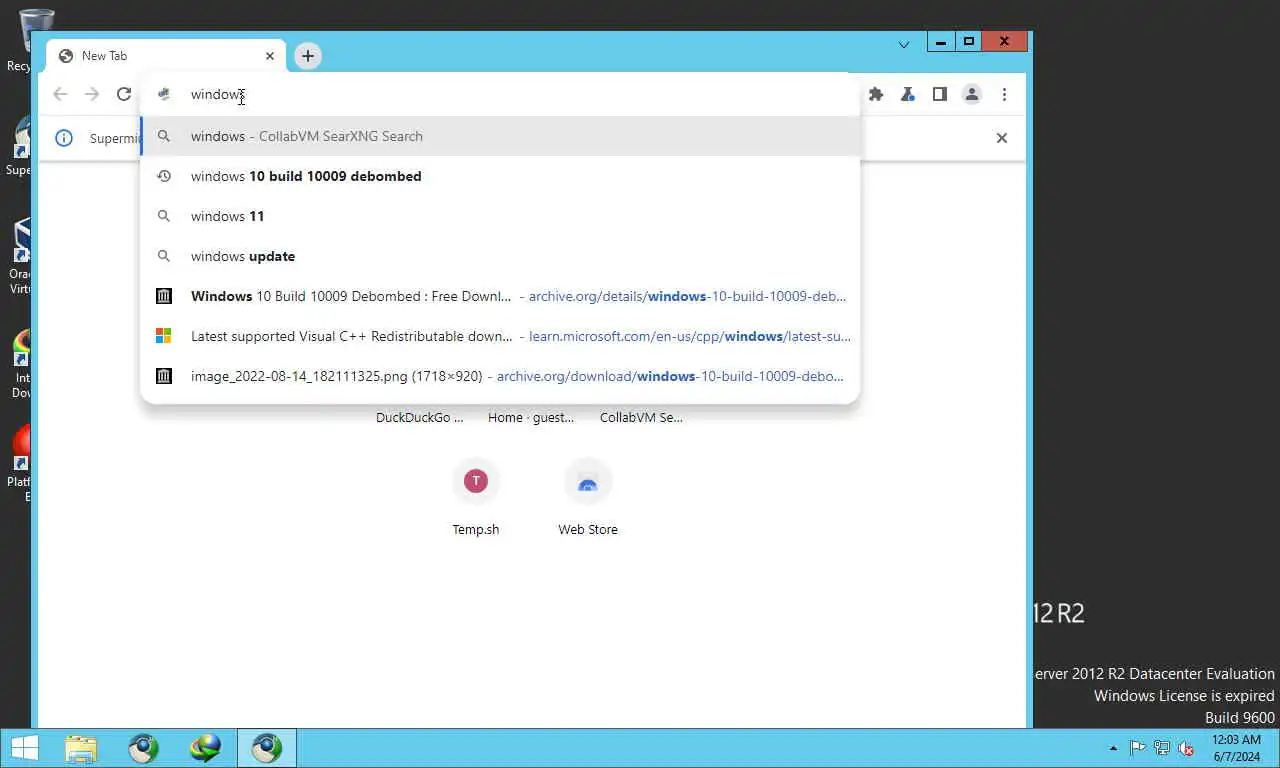This screenshot has width=1280, height=768.
Task: Open the profile avatar icon
Action: click(x=971, y=94)
